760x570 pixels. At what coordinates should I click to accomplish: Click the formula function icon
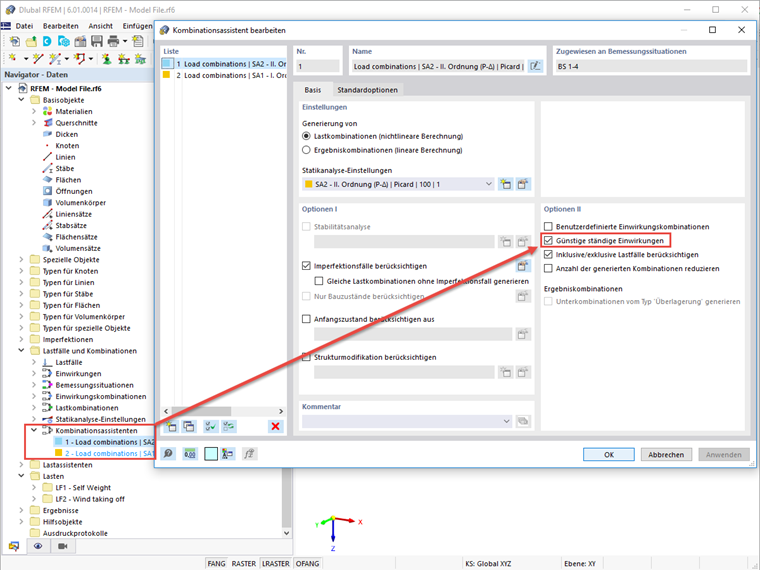(x=249, y=454)
